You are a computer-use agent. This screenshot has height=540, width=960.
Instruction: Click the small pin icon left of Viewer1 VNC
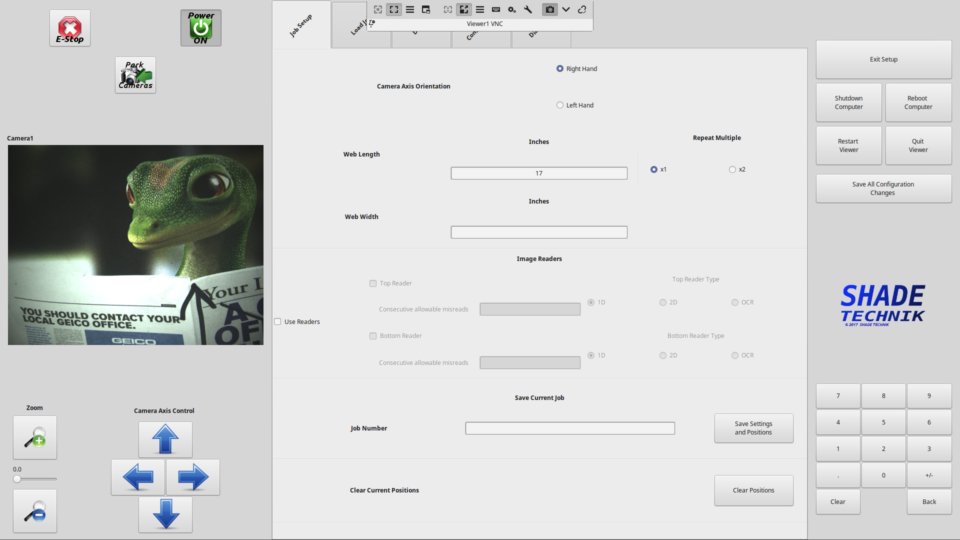click(x=372, y=23)
